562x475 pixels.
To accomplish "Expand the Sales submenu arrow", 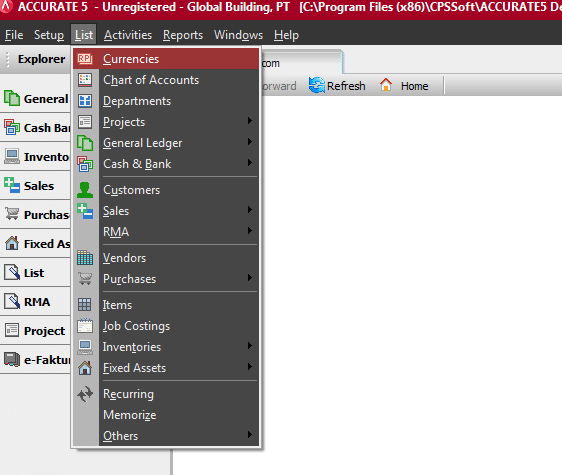I will [x=250, y=210].
